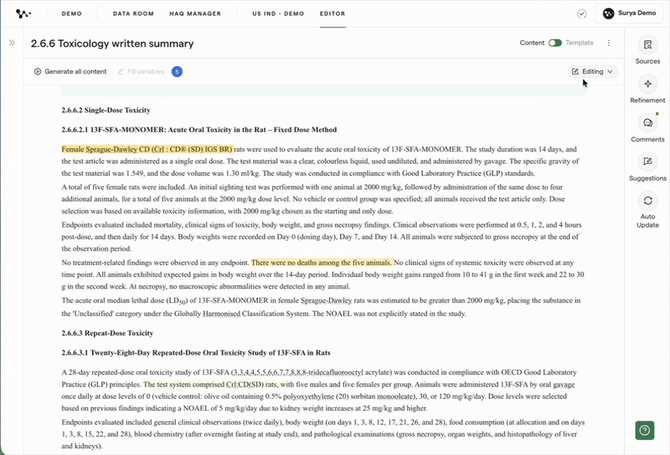The width and height of the screenshot is (670, 455).
Task: Open the three-dot more options menu
Action: coord(608,43)
